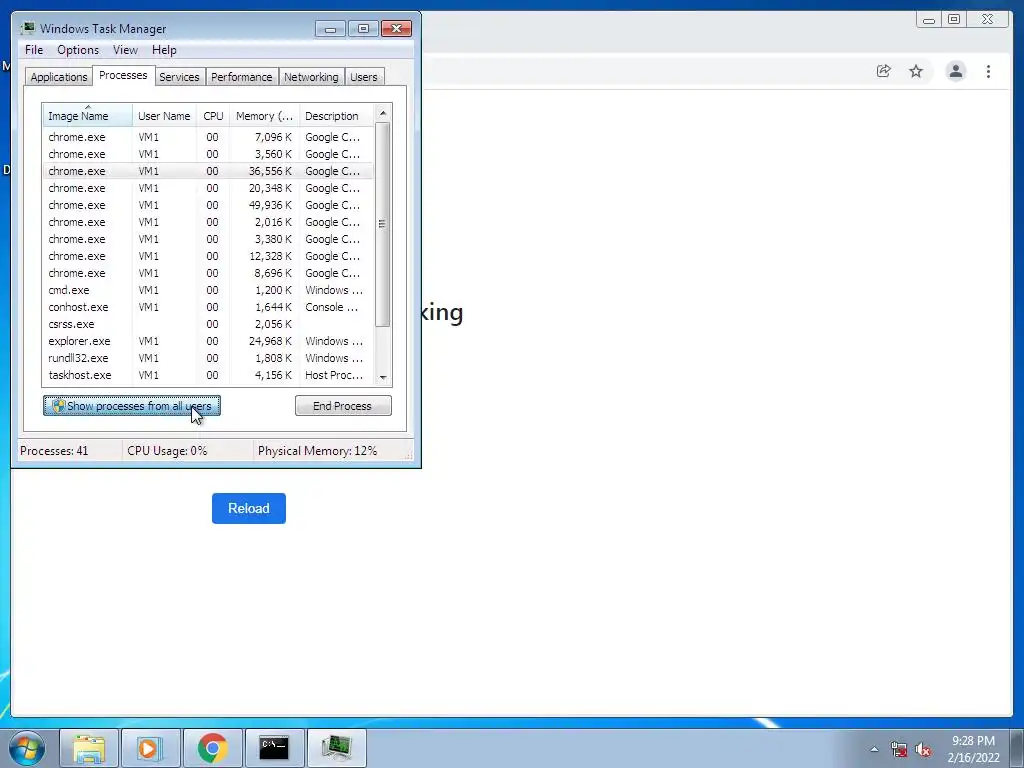Click the Physical Memory: 12% status
Image resolution: width=1024 pixels, height=768 pixels.
click(317, 451)
